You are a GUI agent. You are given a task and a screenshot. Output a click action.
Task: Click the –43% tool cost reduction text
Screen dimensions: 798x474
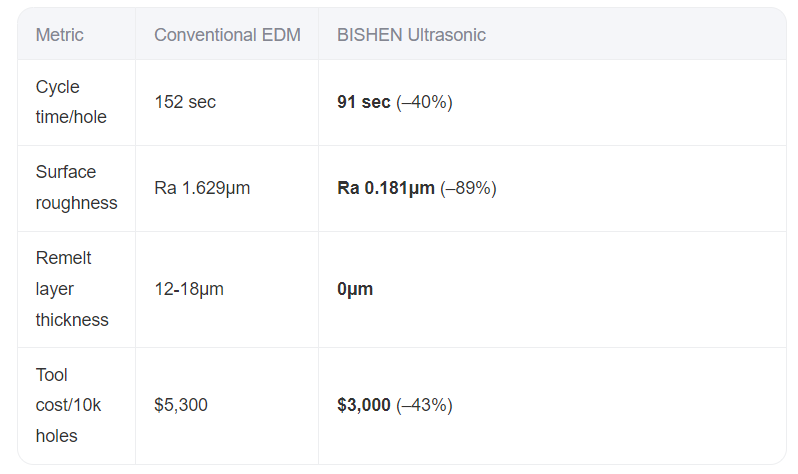(424, 406)
